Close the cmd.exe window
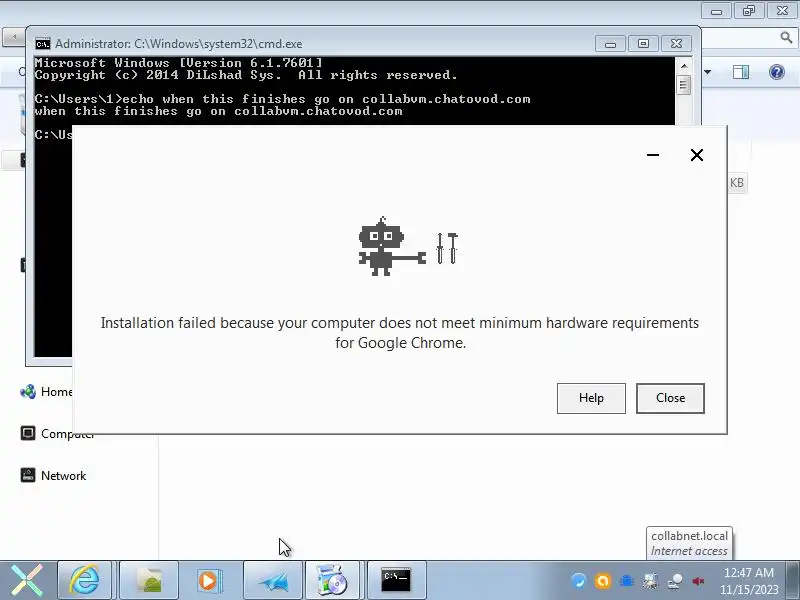The image size is (800, 600). [x=677, y=44]
